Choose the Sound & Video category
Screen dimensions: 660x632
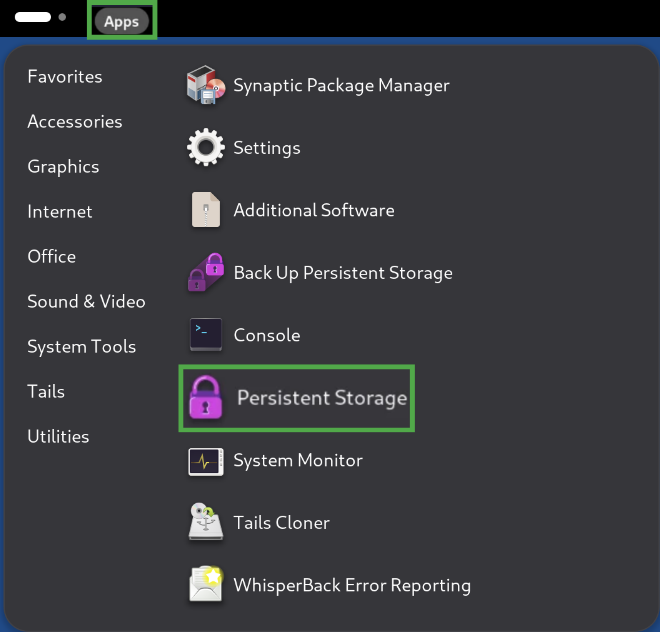(86, 301)
